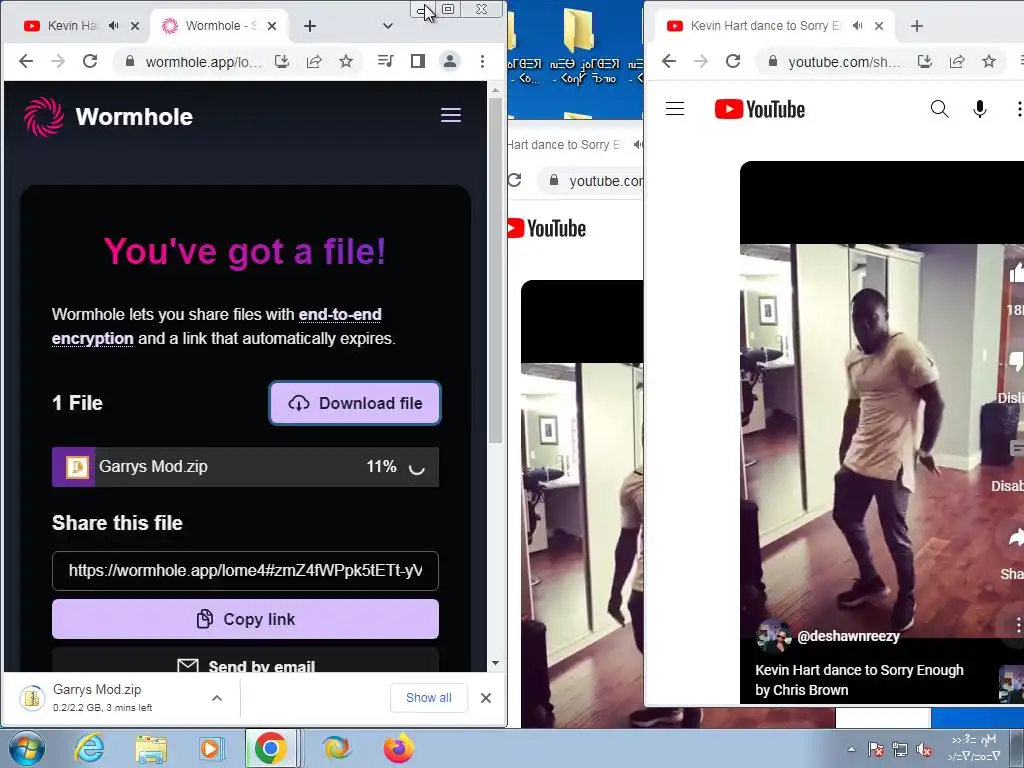Open Internet Explorer from the taskbar

pyautogui.click(x=89, y=748)
